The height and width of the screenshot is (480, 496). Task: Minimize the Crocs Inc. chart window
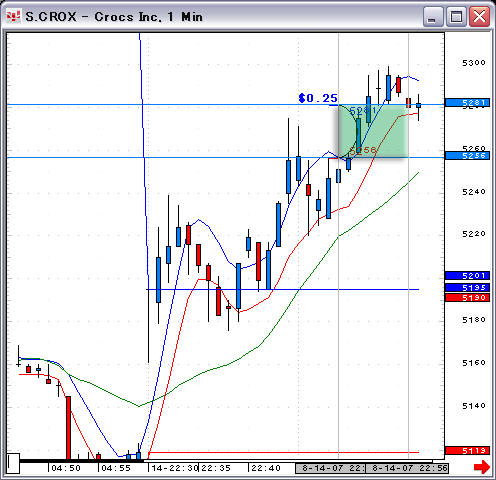point(433,16)
